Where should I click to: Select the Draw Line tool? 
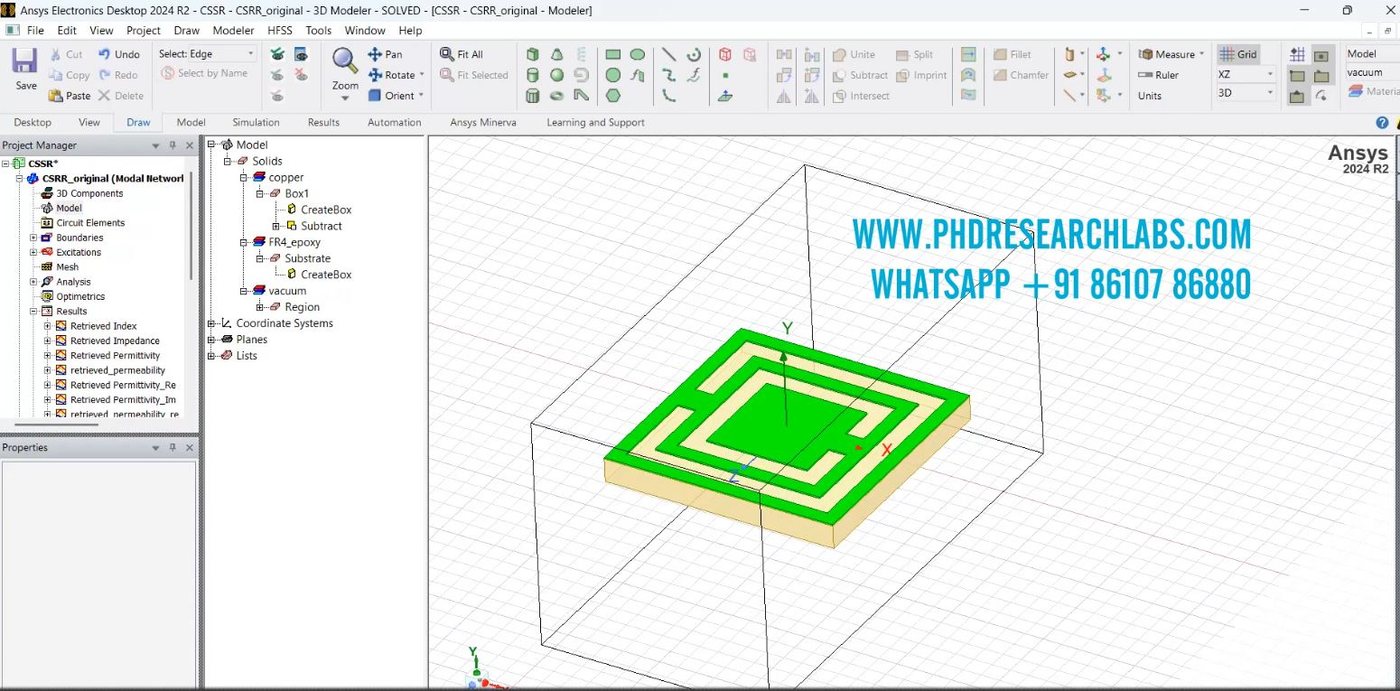coord(669,54)
